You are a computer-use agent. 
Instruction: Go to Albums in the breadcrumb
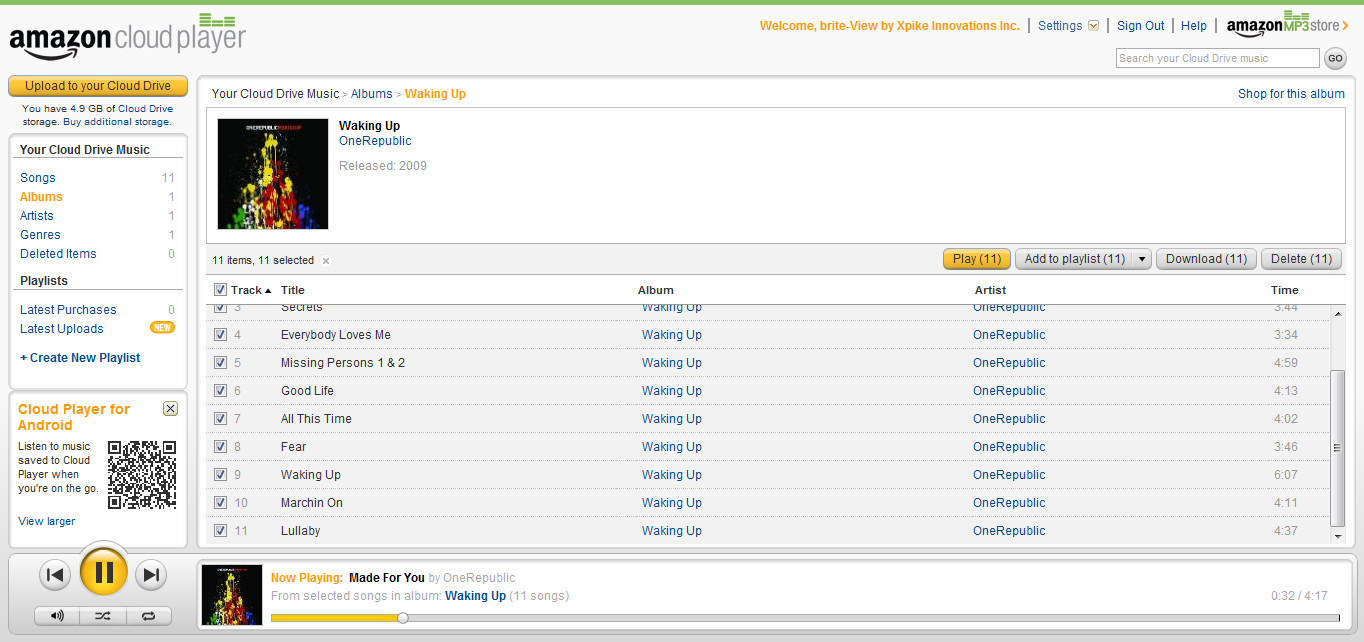(371, 94)
